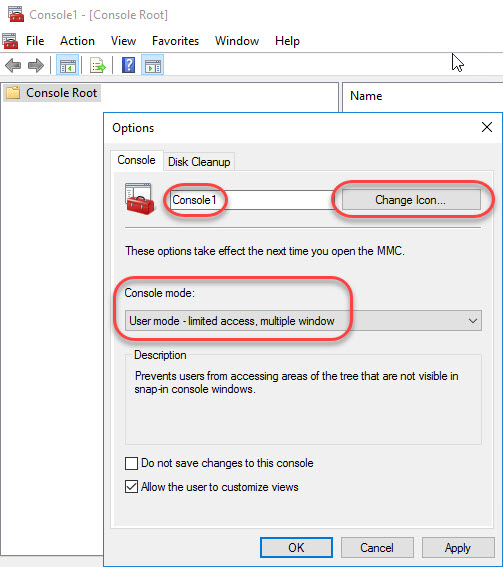The height and width of the screenshot is (567, 503).
Task: Switch to the Disk Cleanup tab
Action: coord(199,162)
